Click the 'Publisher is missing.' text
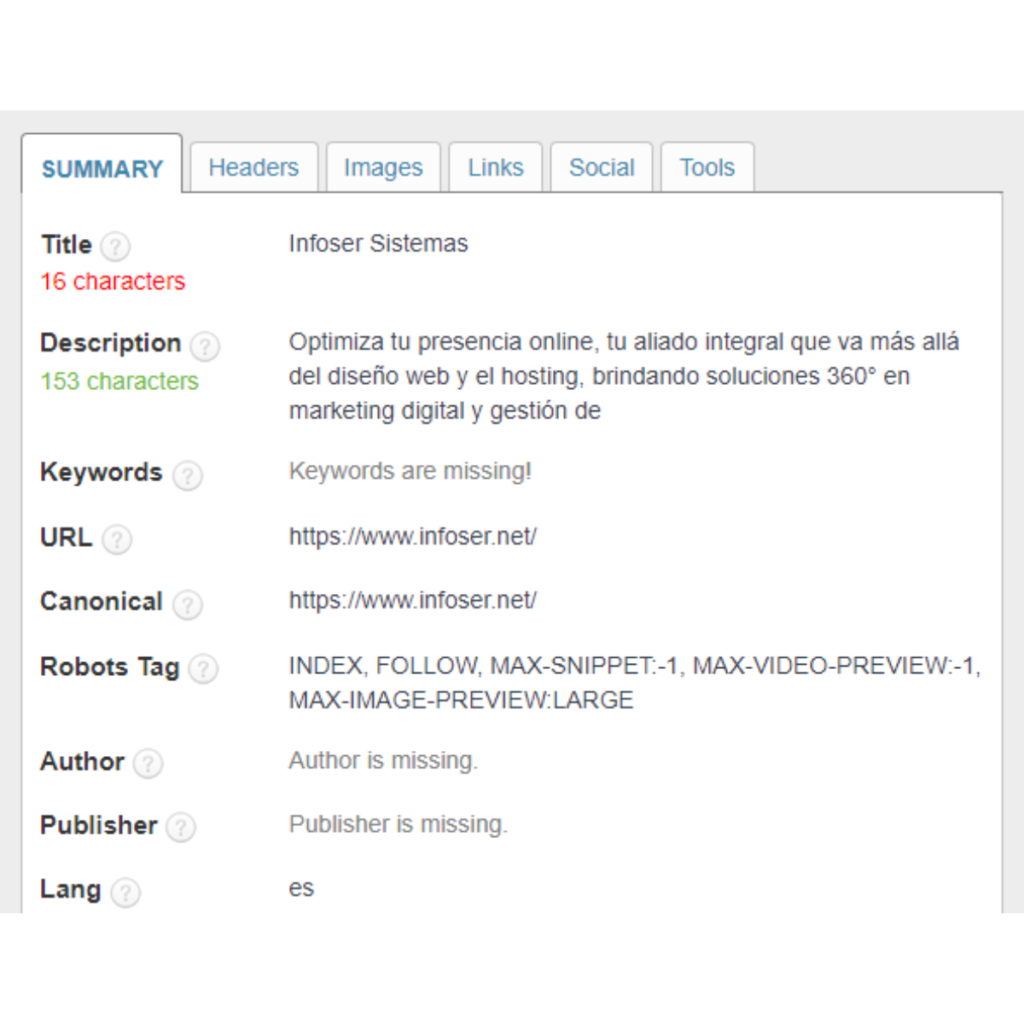The image size is (1024, 1024). (398, 825)
